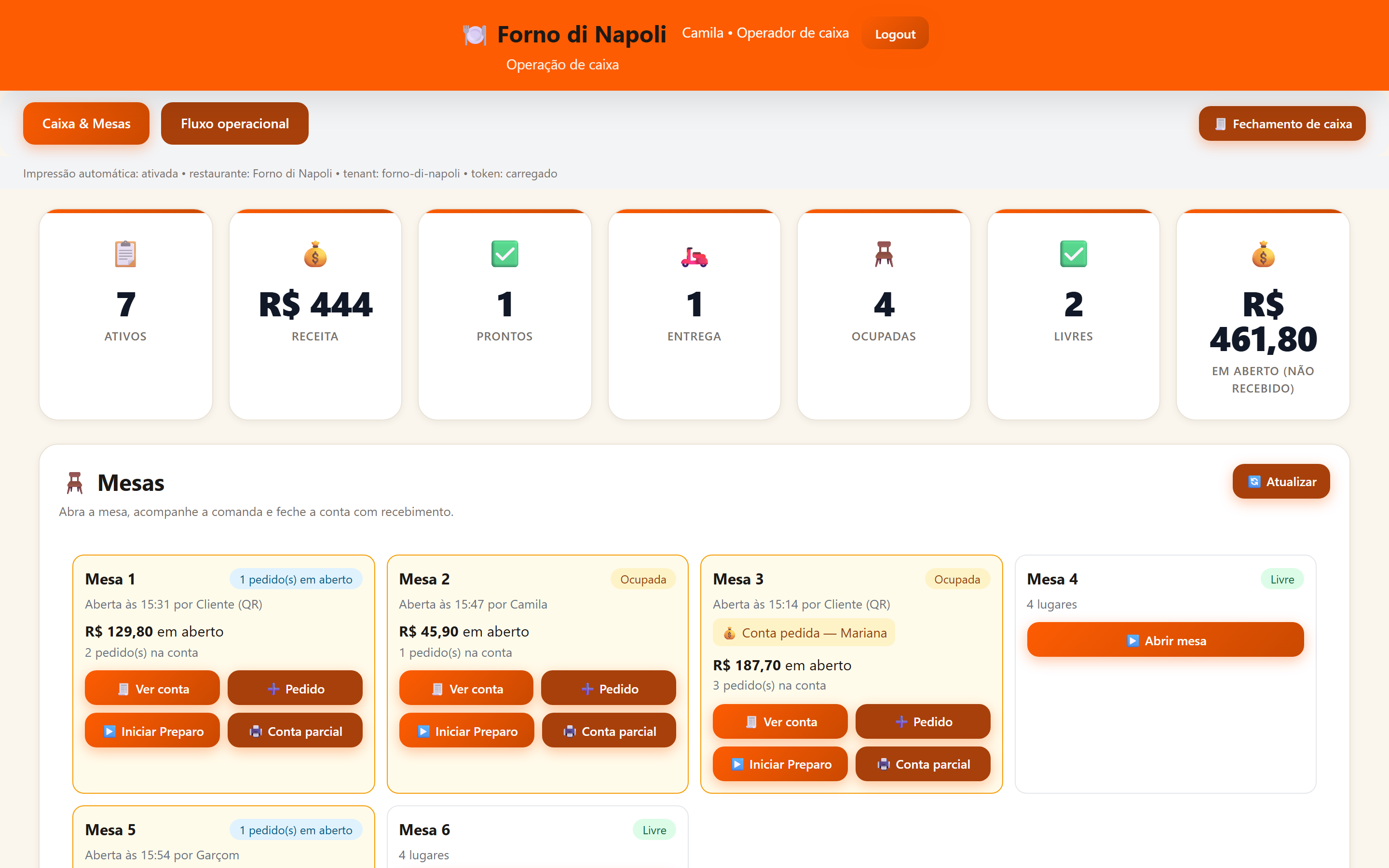Click the money bag icon on Receita card
The height and width of the screenshot is (868, 1389).
pos(315,254)
